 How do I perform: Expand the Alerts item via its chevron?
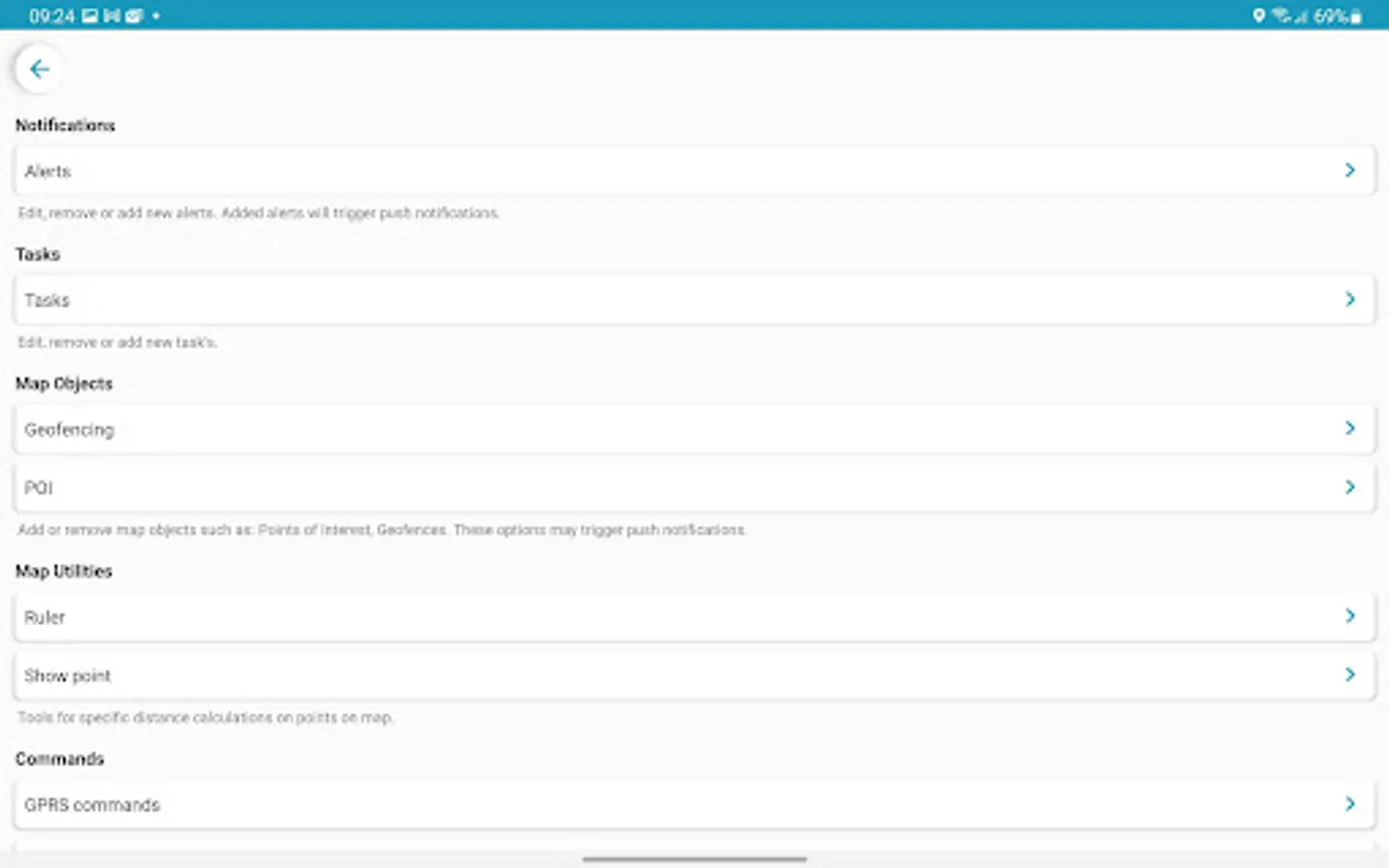click(1349, 170)
